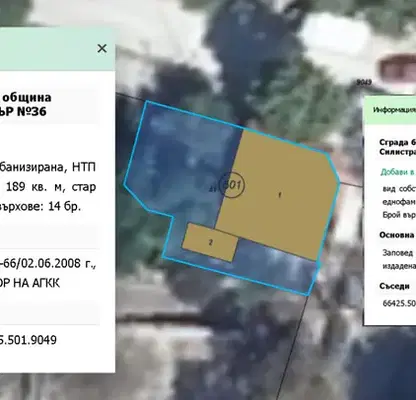Click the order text '66/02.06.2008 г.'
Image resolution: width=416 pixels, height=400 pixels.
point(48,264)
